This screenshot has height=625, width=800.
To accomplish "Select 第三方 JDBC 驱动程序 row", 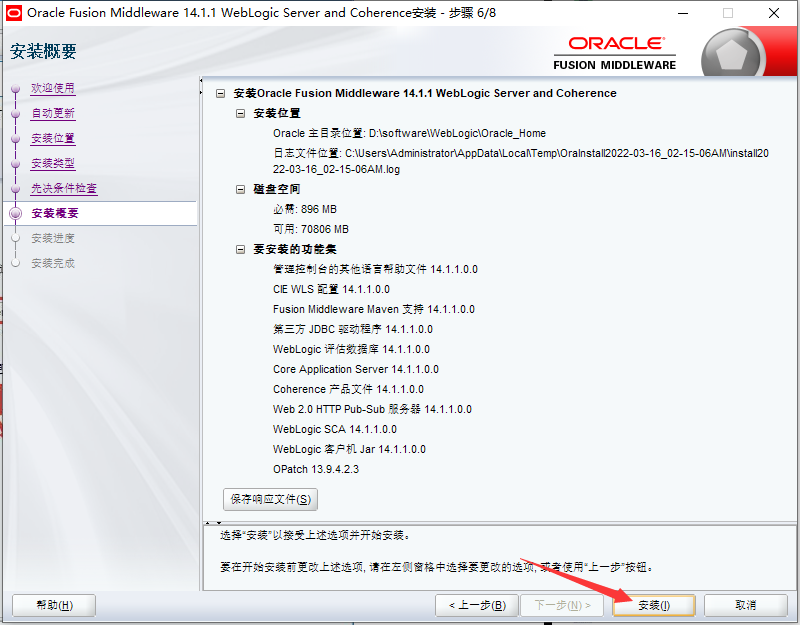I will 353,329.
